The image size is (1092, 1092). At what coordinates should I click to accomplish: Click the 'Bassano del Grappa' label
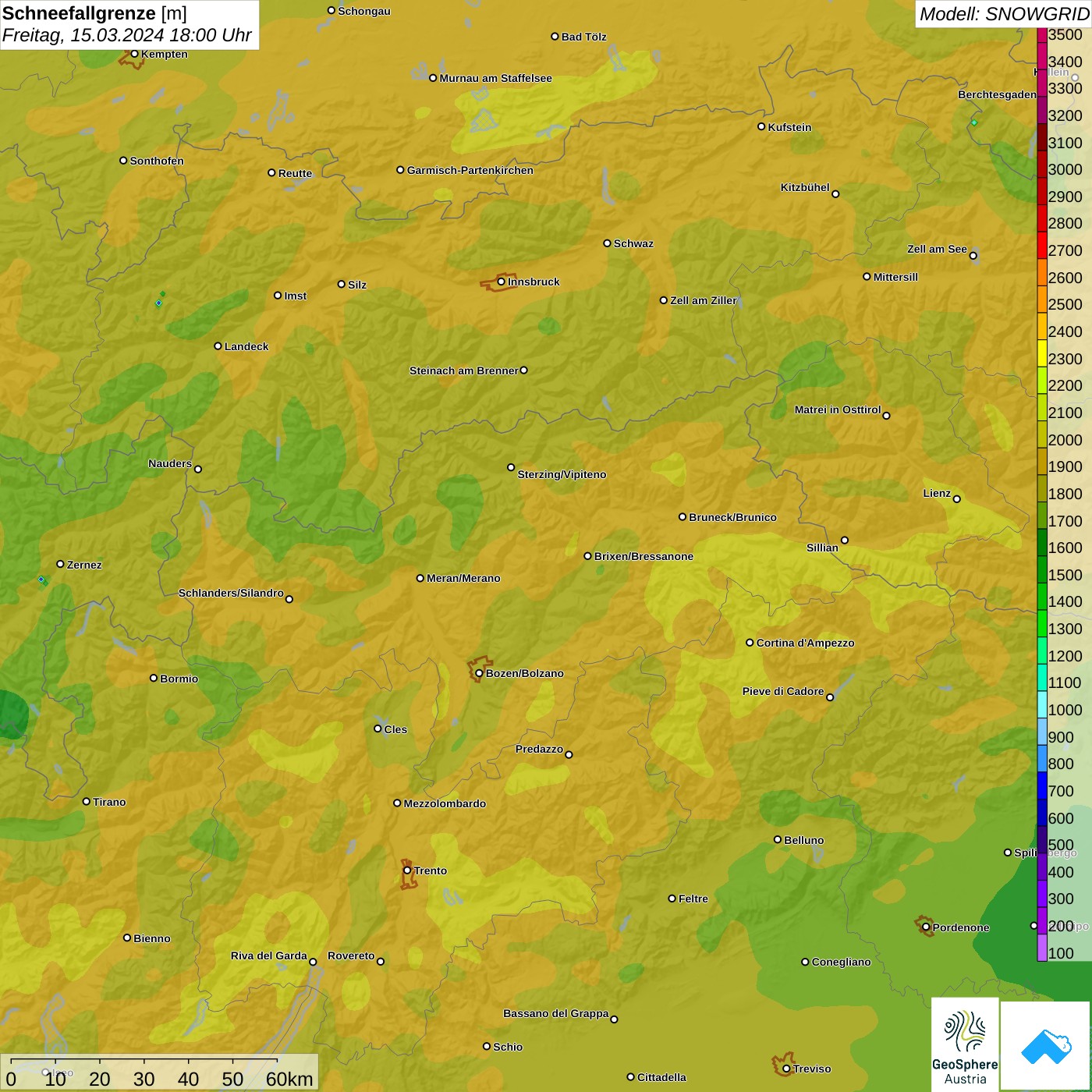[x=556, y=1013]
